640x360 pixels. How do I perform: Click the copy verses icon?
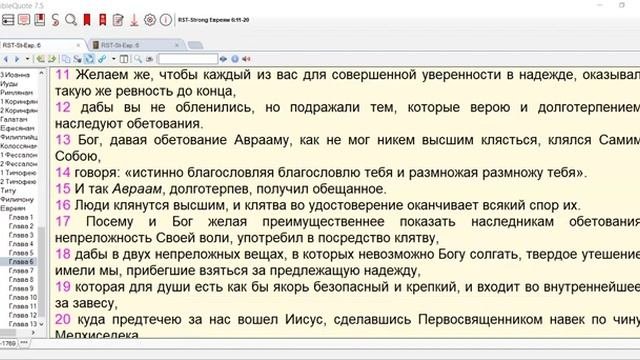click(x=66, y=59)
